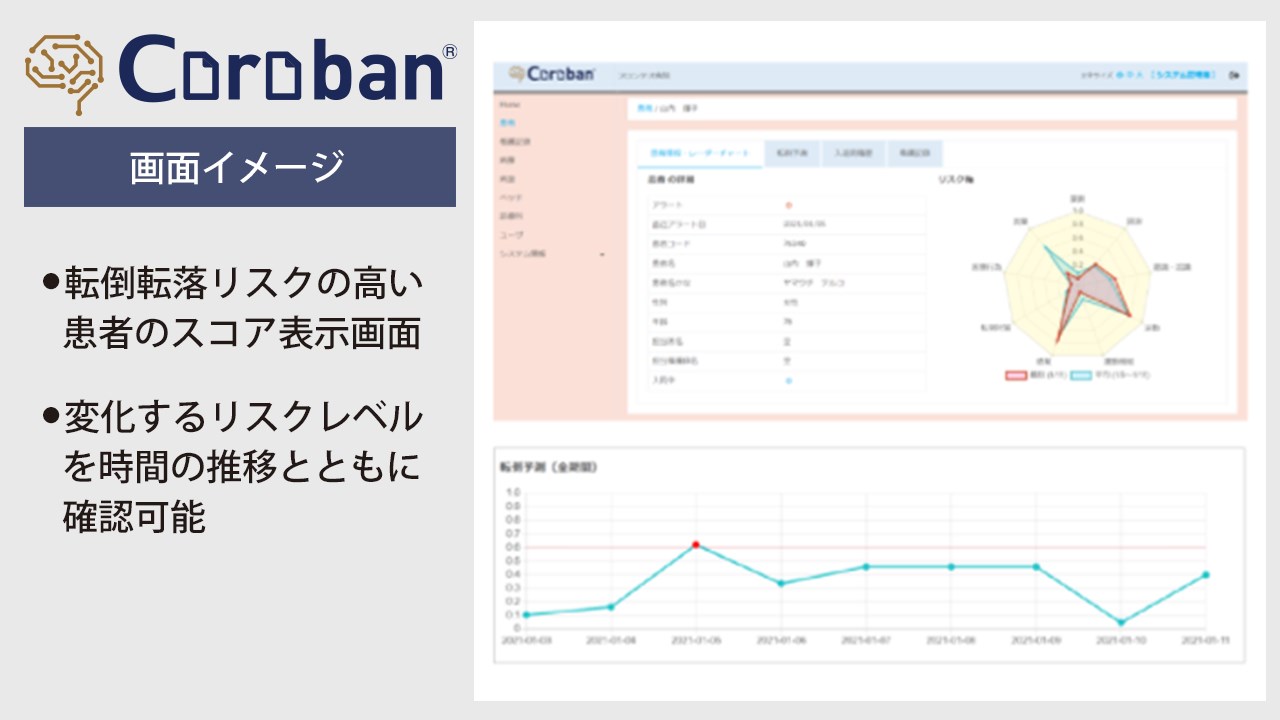This screenshot has width=1280, height=720.
Task: Click the chart data point for 2021-01-09
Action: pos(1036,567)
